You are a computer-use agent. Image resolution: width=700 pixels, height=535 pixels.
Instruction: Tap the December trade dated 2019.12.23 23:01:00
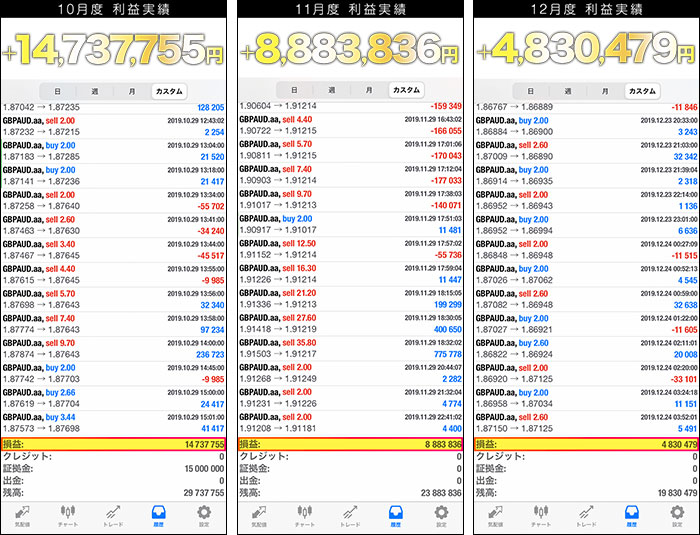coord(586,225)
